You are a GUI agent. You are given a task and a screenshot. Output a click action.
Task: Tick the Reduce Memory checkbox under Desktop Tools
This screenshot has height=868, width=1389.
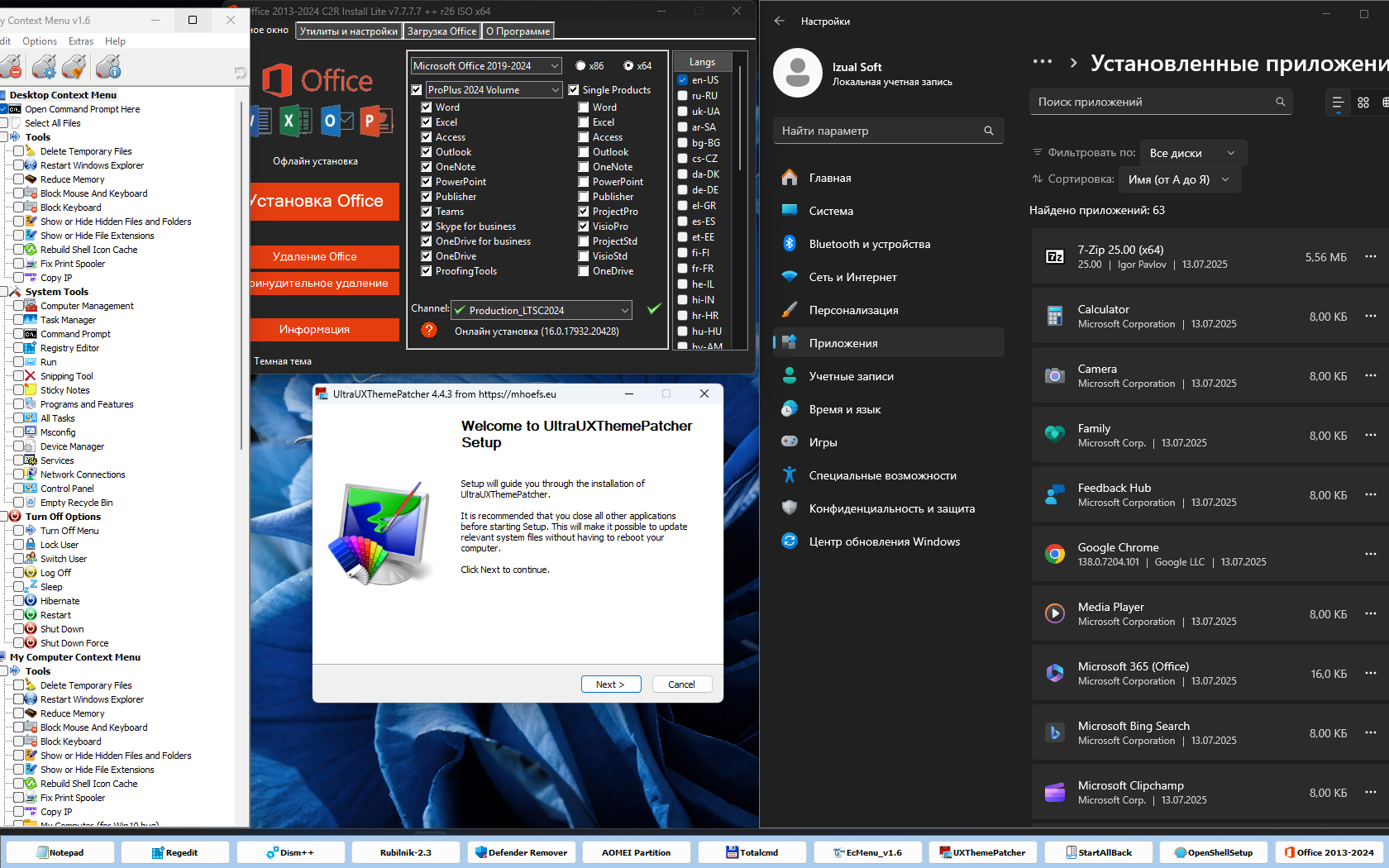pos(18,179)
